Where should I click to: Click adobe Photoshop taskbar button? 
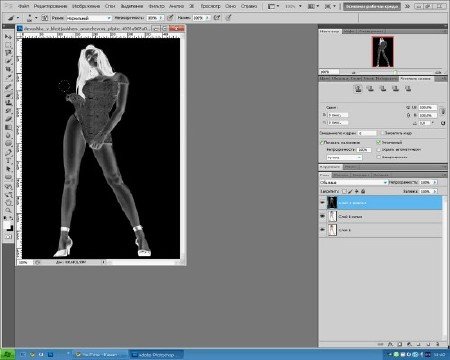[156, 355]
